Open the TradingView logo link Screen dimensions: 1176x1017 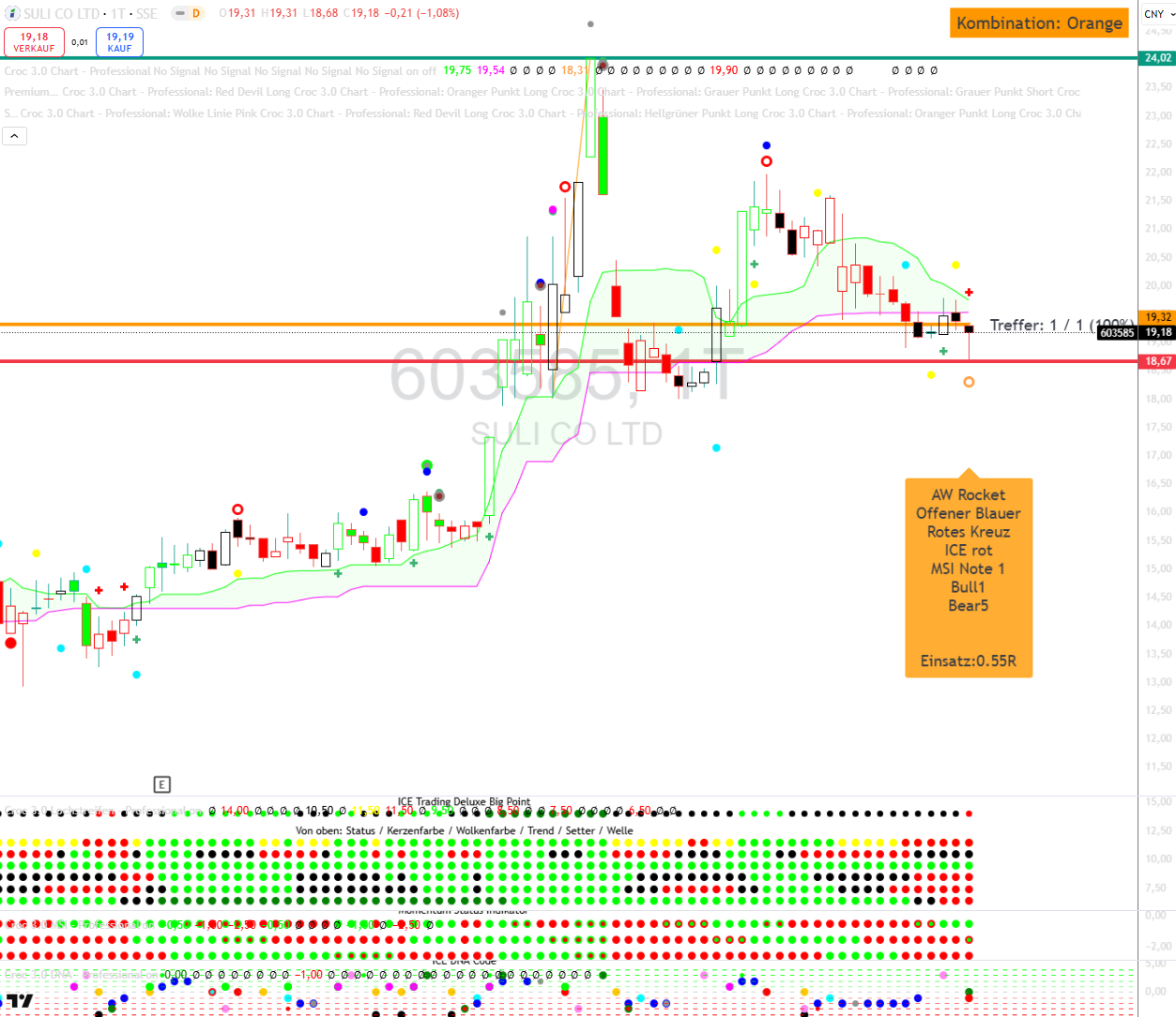(20, 1001)
